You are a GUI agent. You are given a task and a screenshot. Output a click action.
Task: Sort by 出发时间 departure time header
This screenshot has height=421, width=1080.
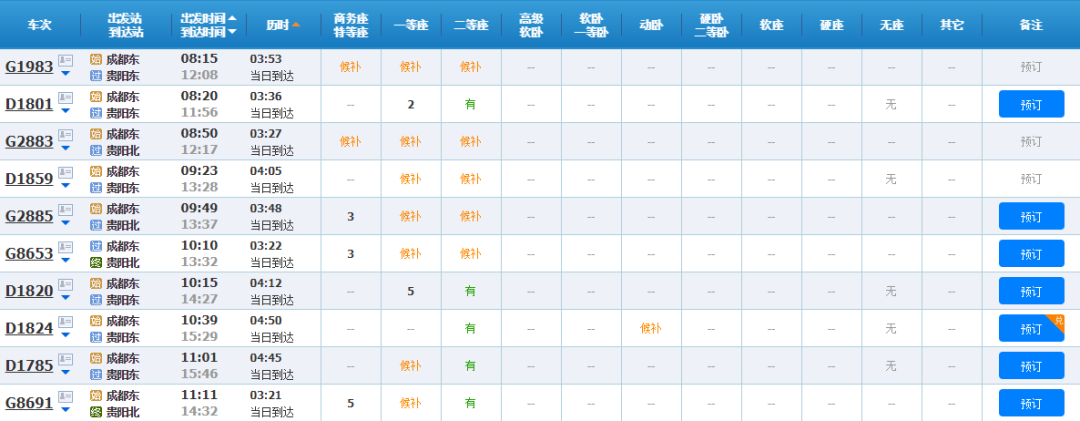pyautogui.click(x=209, y=18)
